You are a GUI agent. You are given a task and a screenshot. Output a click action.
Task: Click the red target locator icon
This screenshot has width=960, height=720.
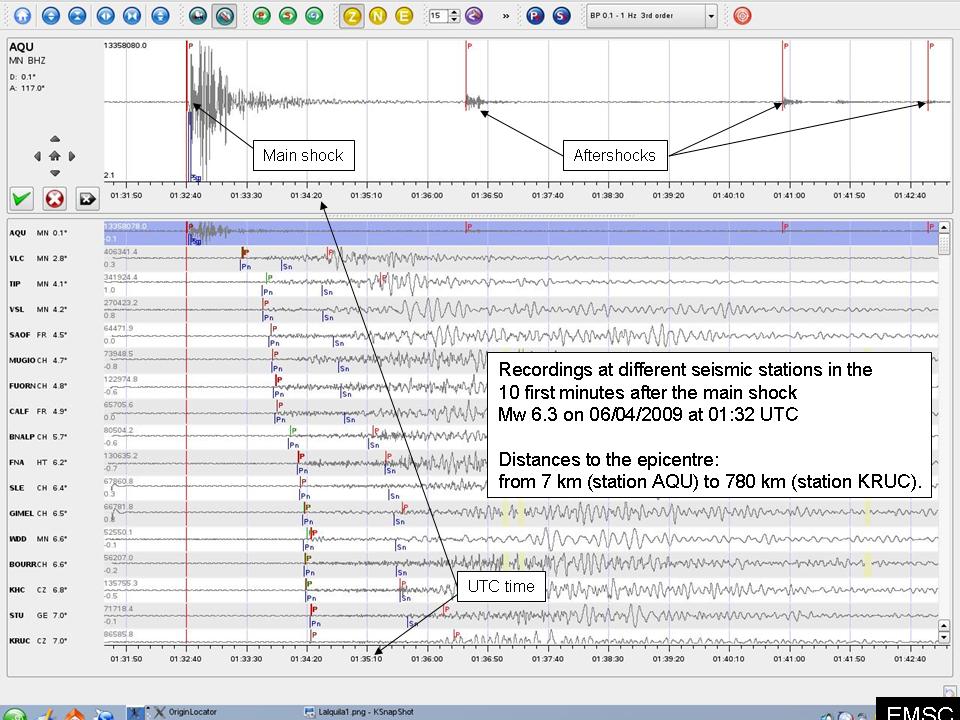(742, 16)
